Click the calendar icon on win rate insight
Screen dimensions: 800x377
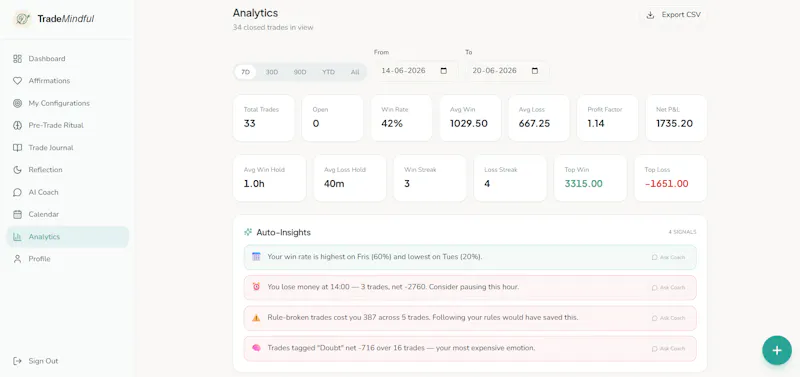pos(256,257)
